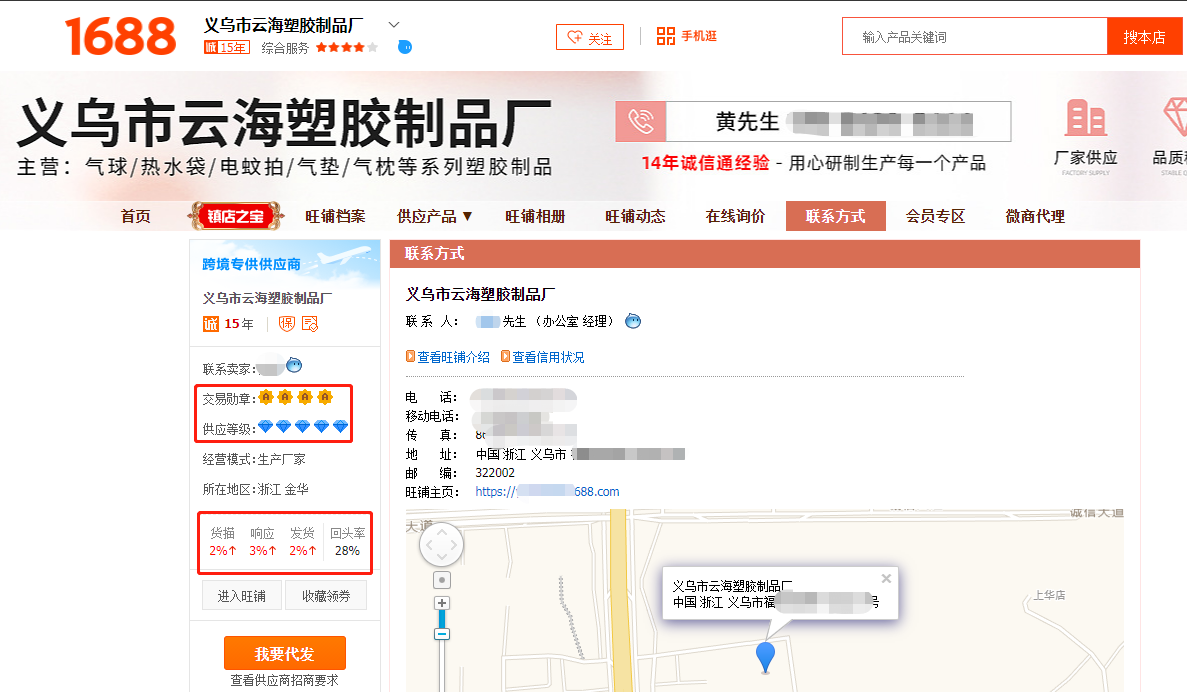Expand the 供应产品 dropdown menu
This screenshot has height=692, width=1187.
pyautogui.click(x=435, y=216)
